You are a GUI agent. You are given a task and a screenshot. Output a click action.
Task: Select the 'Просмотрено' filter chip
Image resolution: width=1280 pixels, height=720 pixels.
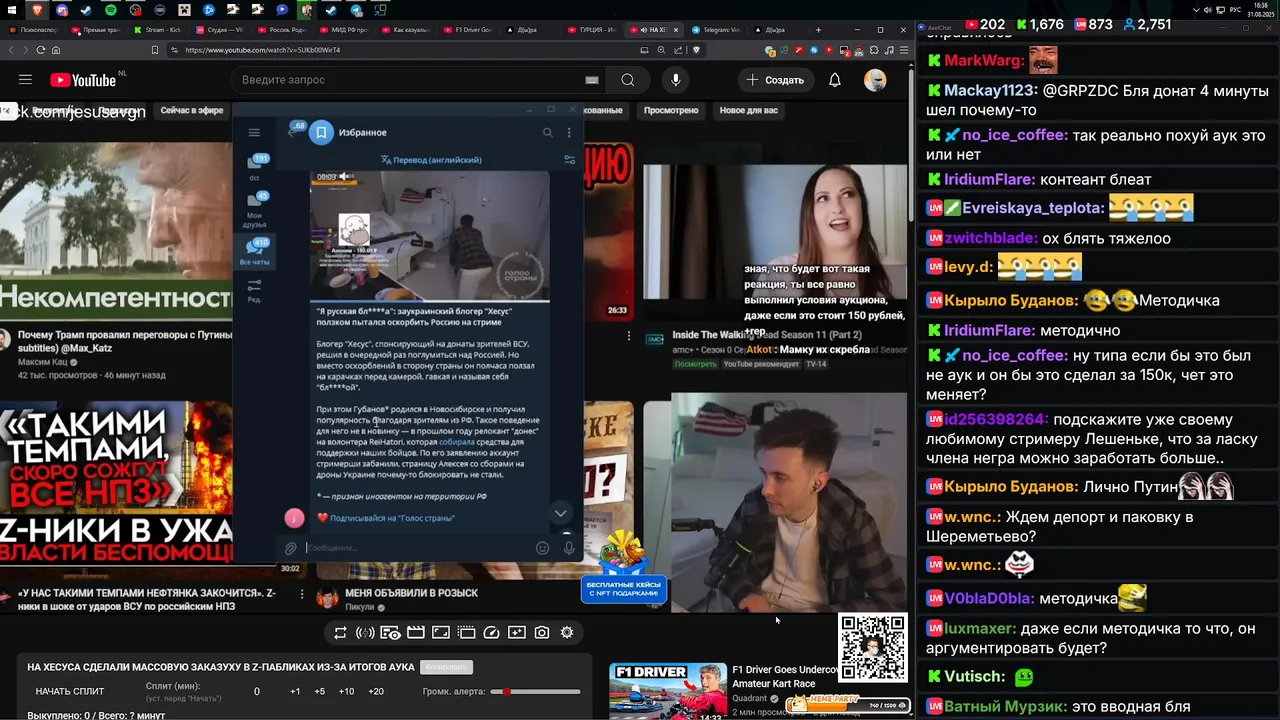[671, 110]
